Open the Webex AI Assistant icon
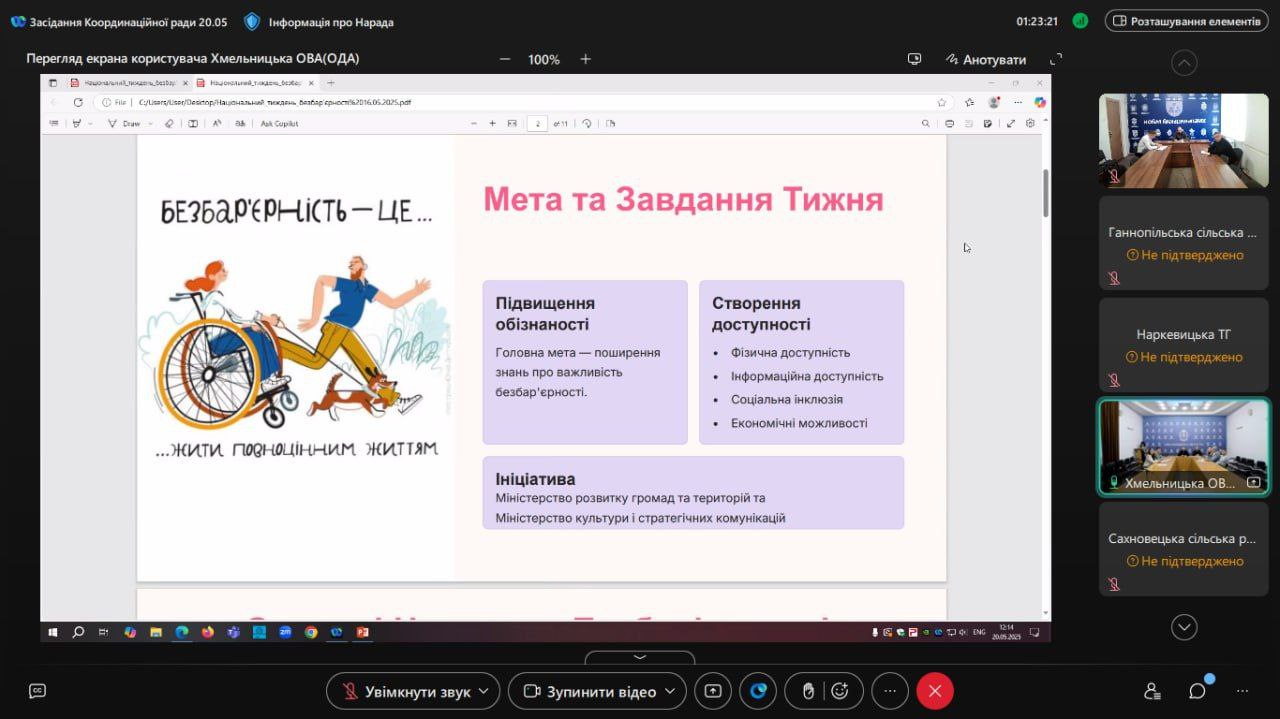This screenshot has width=1280, height=719. (x=759, y=691)
